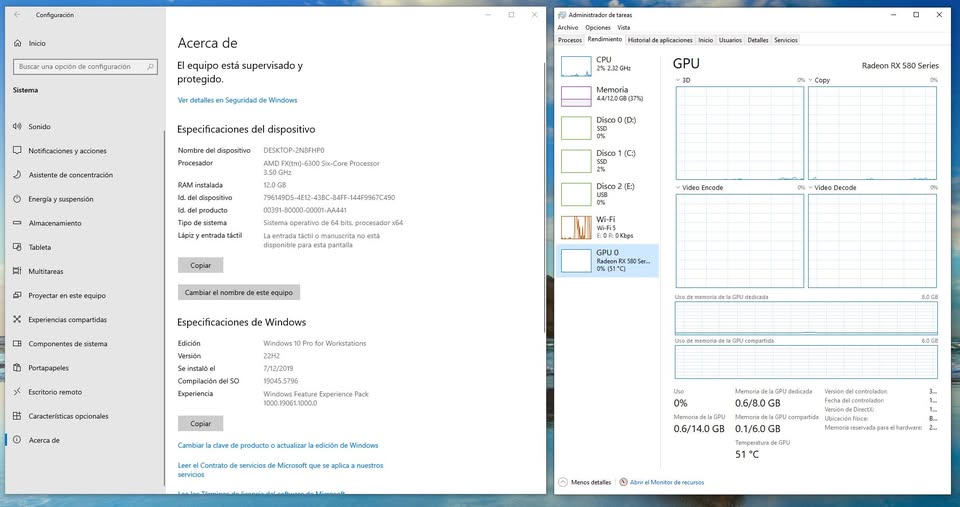Open Experiencias compartidas icon
Viewport: 960px width, 507px height.
tap(17, 320)
